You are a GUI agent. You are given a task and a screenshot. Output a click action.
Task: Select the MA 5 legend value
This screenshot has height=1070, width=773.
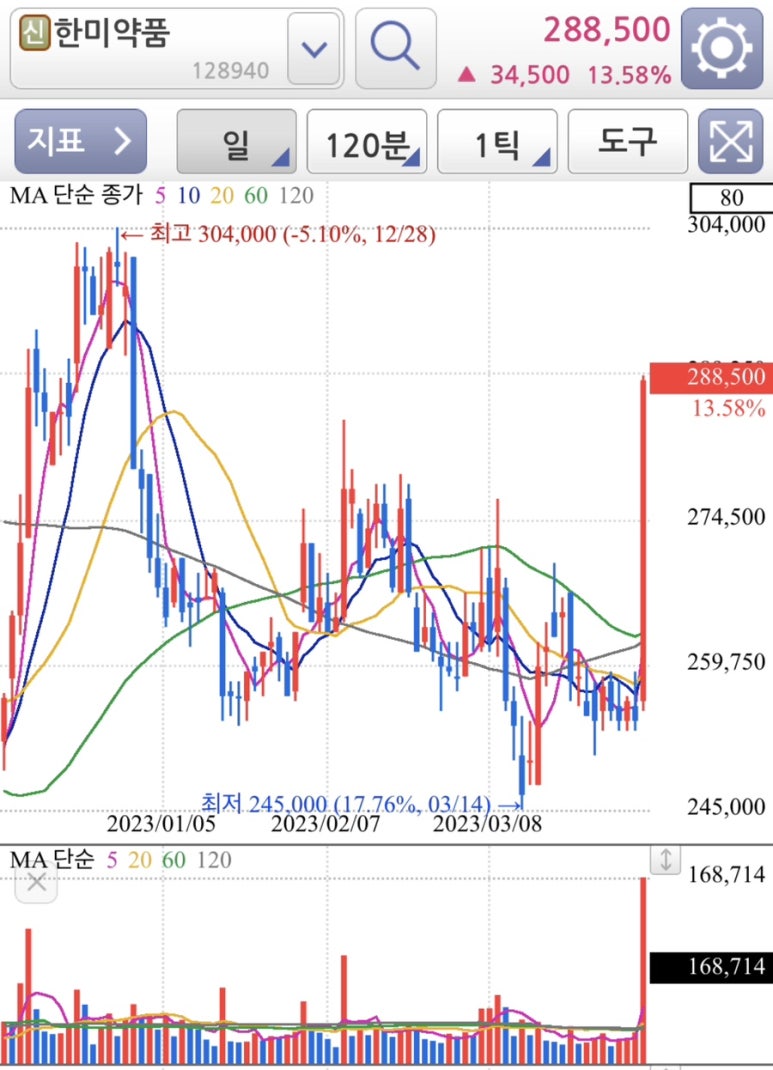(160, 196)
